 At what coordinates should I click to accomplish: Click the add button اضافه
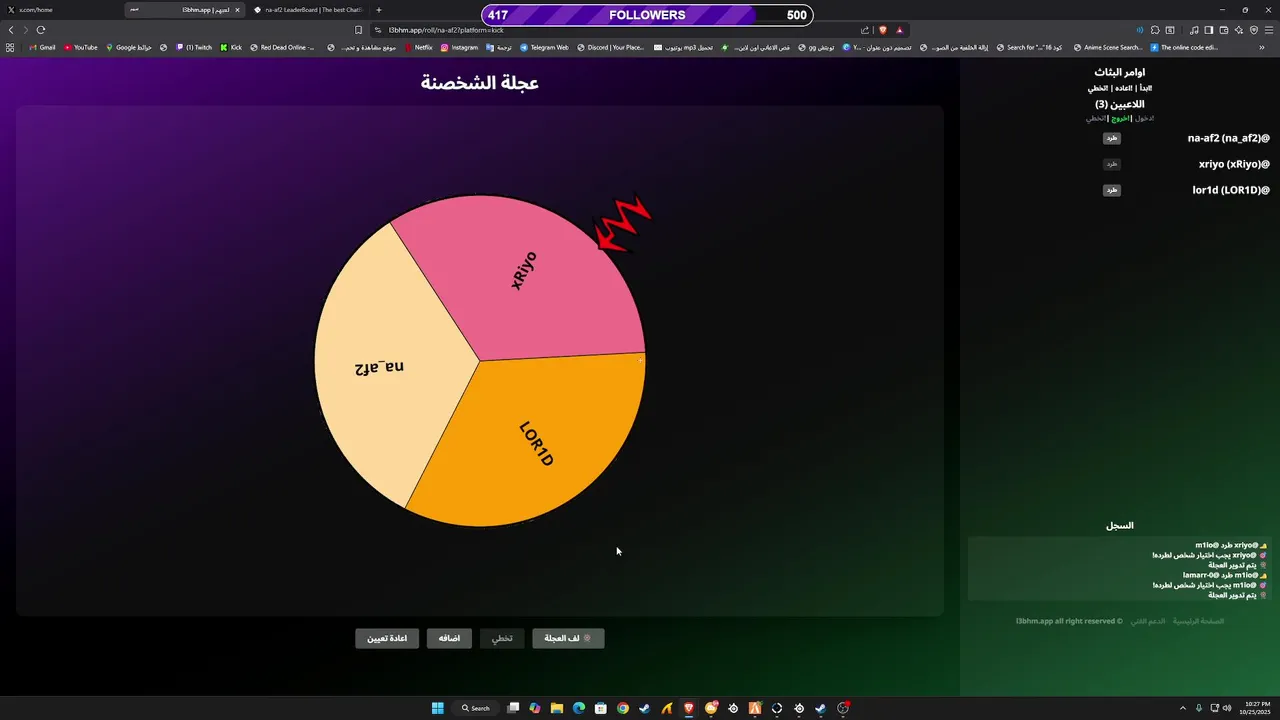coord(449,638)
